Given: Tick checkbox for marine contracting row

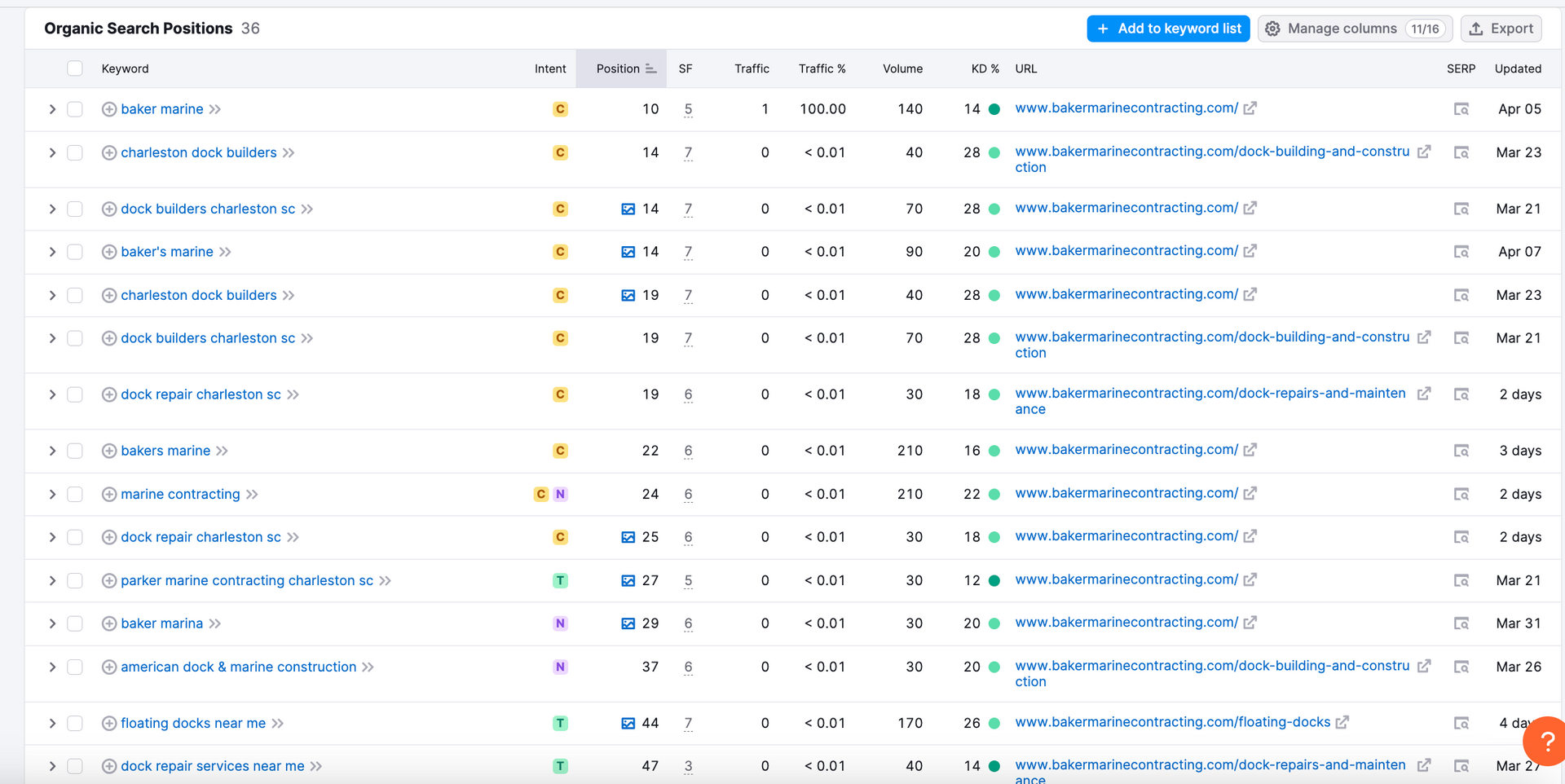Looking at the screenshot, I should 75,494.
